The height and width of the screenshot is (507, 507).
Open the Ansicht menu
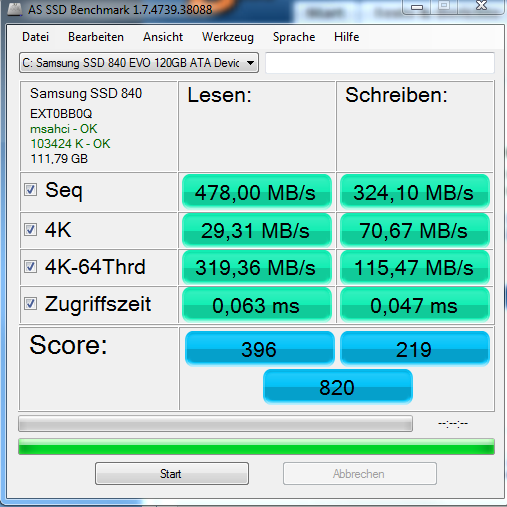[163, 37]
